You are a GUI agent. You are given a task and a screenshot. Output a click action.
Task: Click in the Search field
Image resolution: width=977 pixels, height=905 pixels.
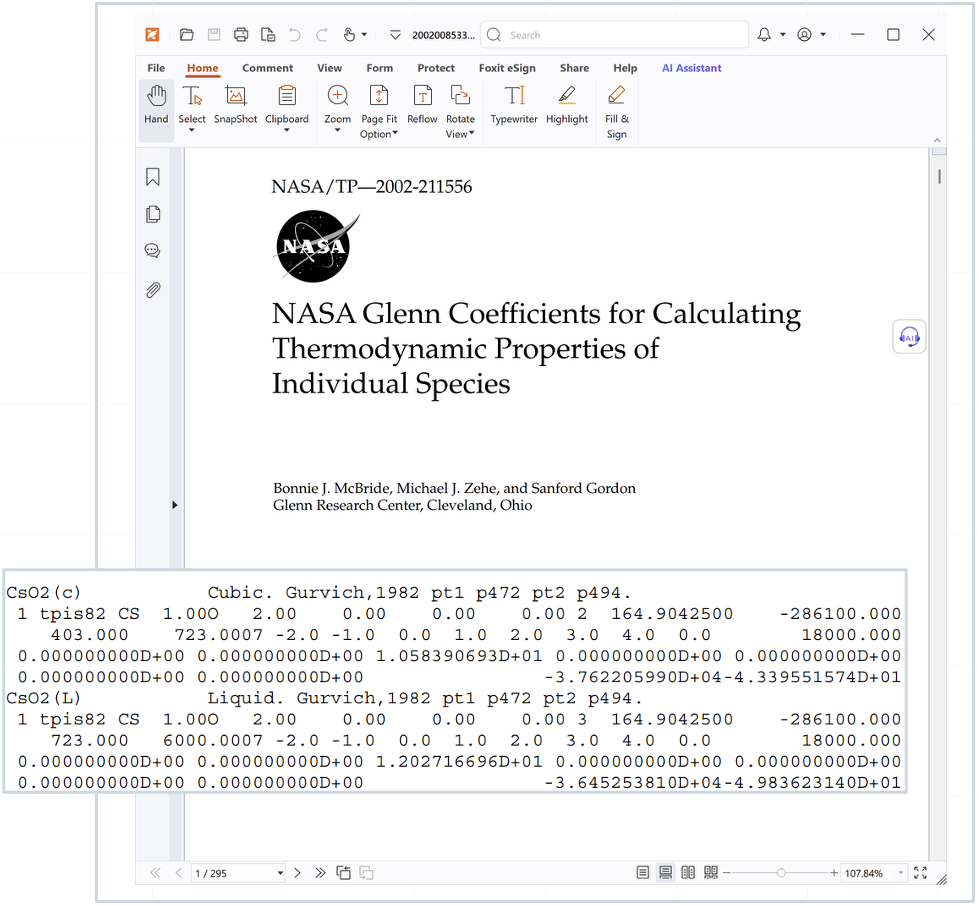[614, 35]
